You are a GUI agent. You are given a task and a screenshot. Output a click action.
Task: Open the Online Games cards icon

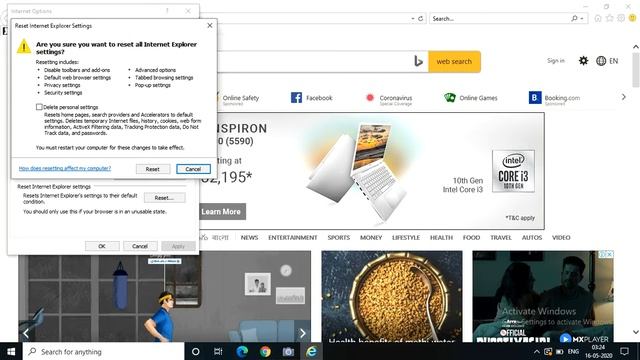click(x=450, y=98)
